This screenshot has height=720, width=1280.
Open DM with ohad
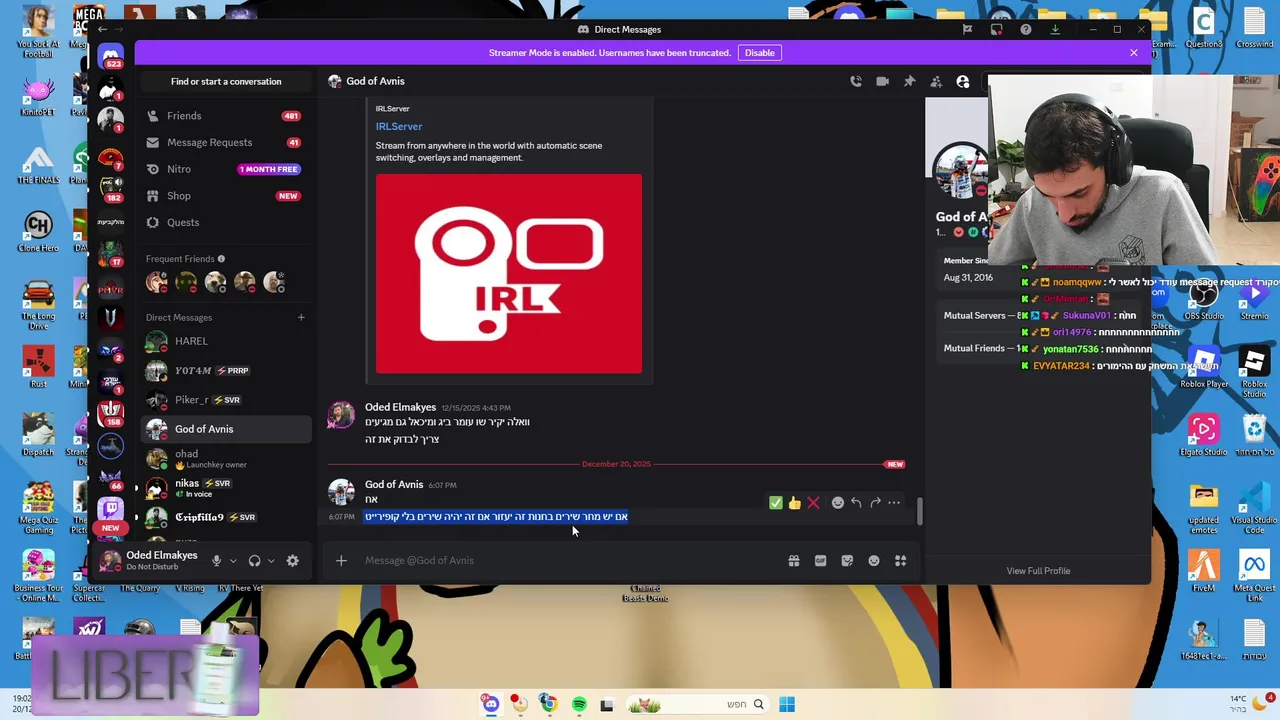(x=226, y=459)
